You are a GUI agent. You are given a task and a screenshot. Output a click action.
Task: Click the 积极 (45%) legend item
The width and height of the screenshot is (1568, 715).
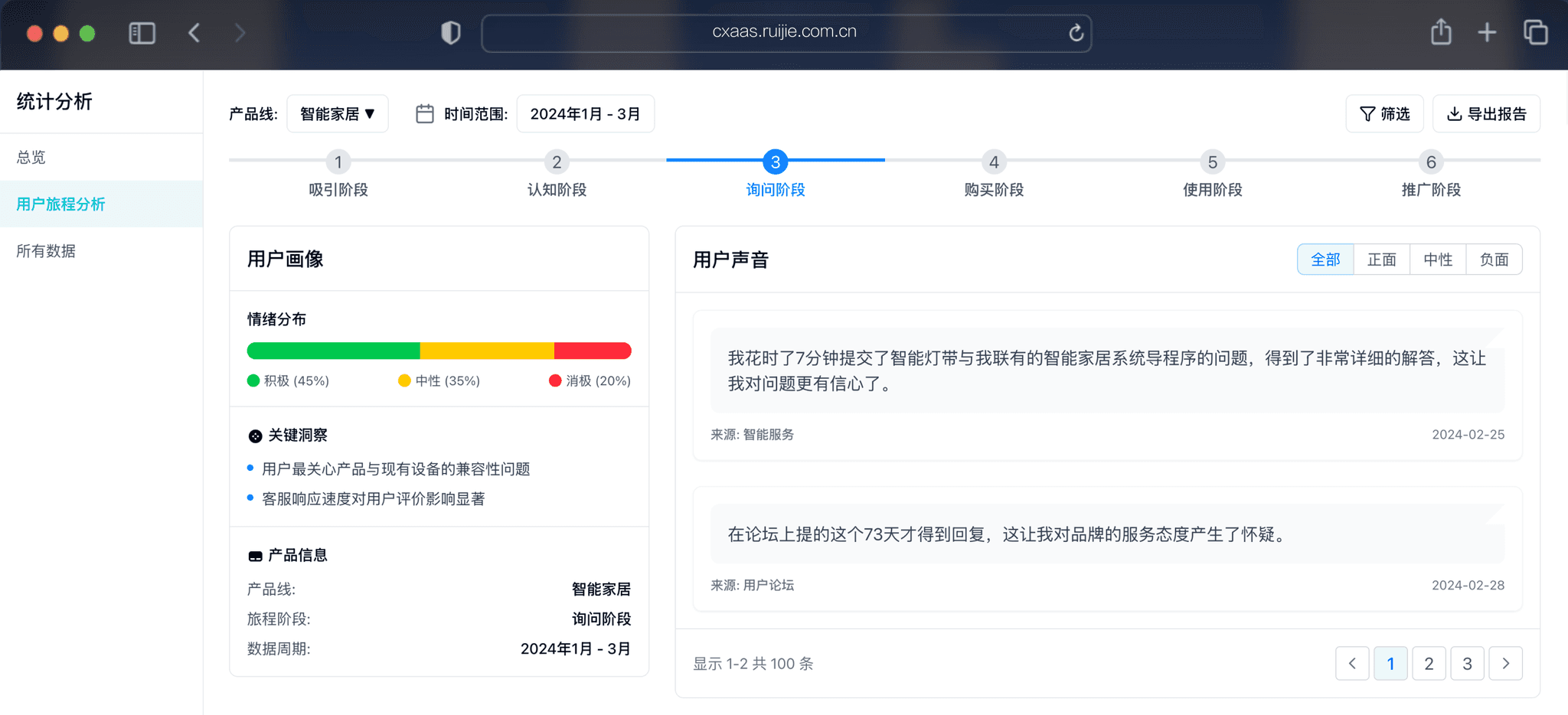coord(289,380)
